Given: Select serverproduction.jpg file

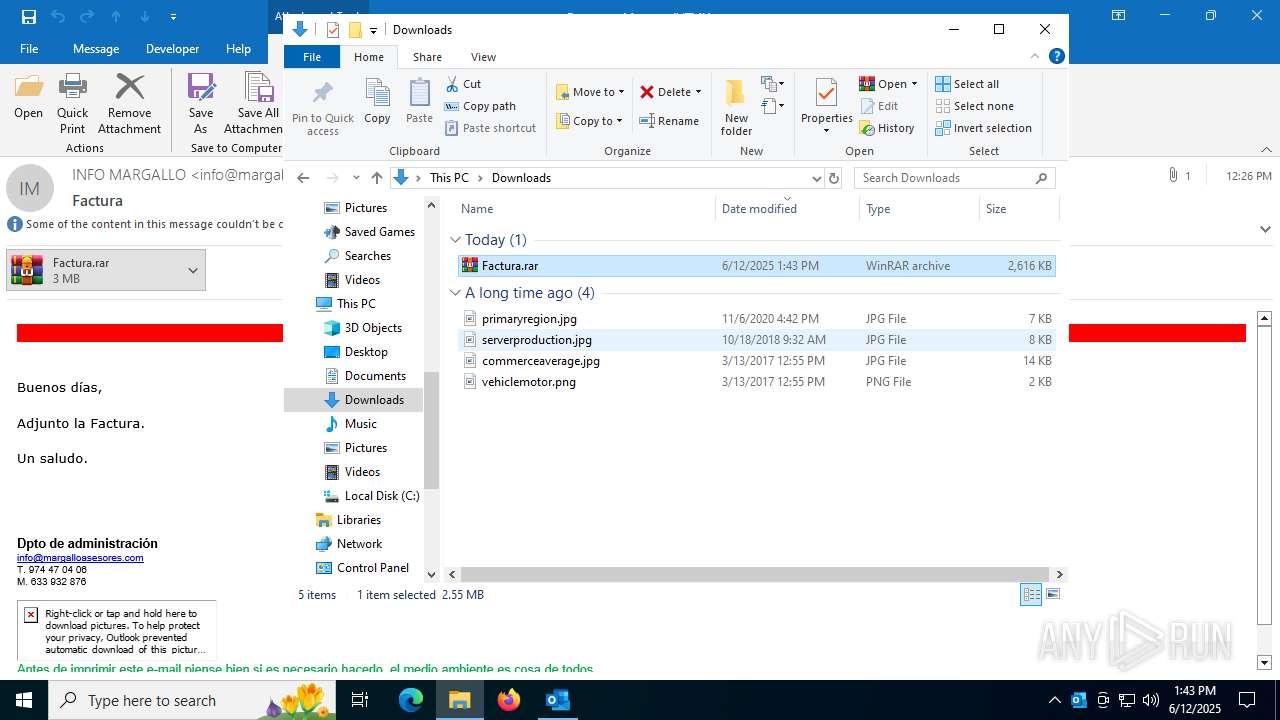Looking at the screenshot, I should tap(756, 340).
